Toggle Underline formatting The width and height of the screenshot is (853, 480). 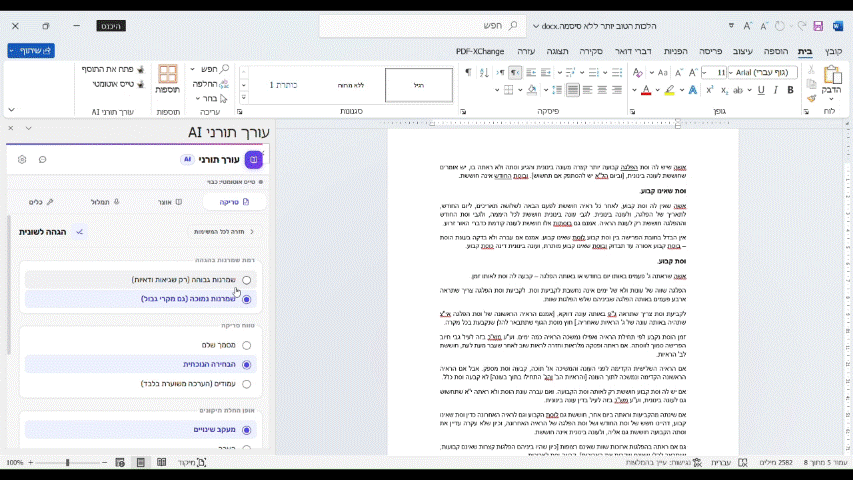point(761,90)
